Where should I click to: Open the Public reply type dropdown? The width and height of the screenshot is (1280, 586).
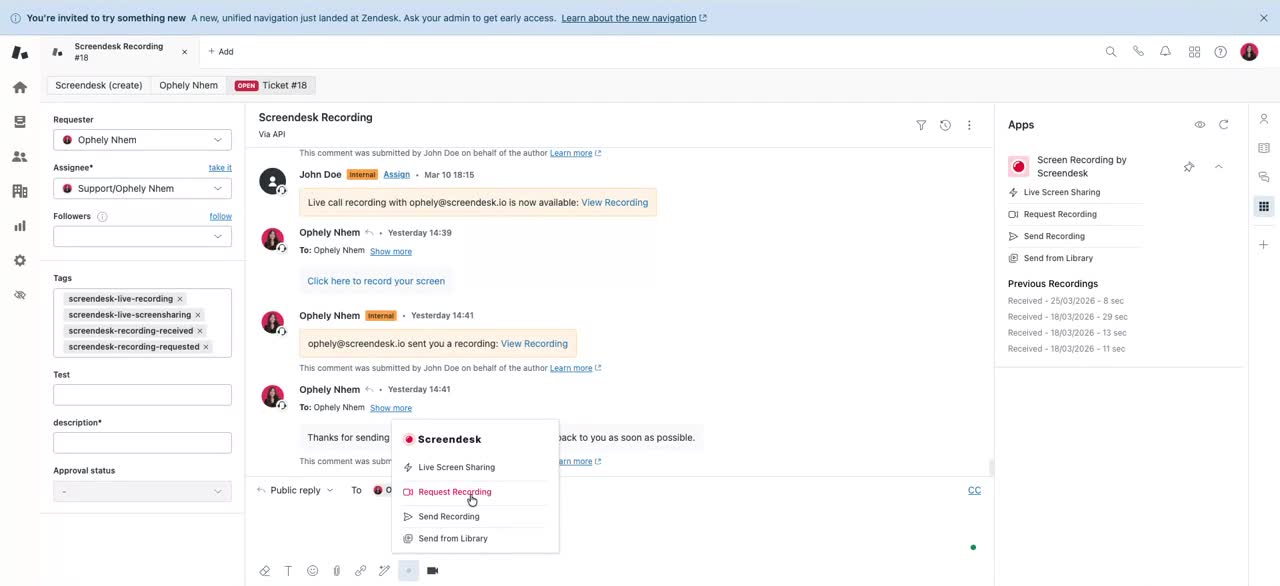point(295,490)
